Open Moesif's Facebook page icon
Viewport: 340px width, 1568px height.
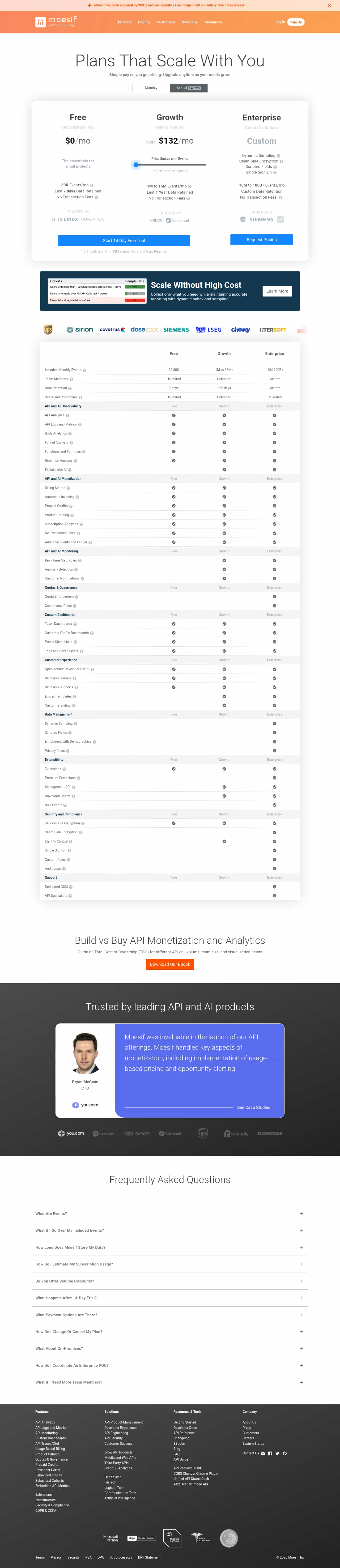coord(270,1453)
